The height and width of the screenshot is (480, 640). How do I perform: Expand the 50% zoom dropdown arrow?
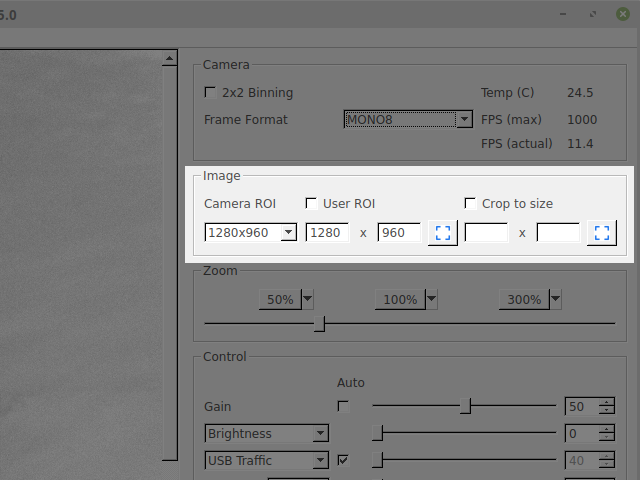click(308, 300)
